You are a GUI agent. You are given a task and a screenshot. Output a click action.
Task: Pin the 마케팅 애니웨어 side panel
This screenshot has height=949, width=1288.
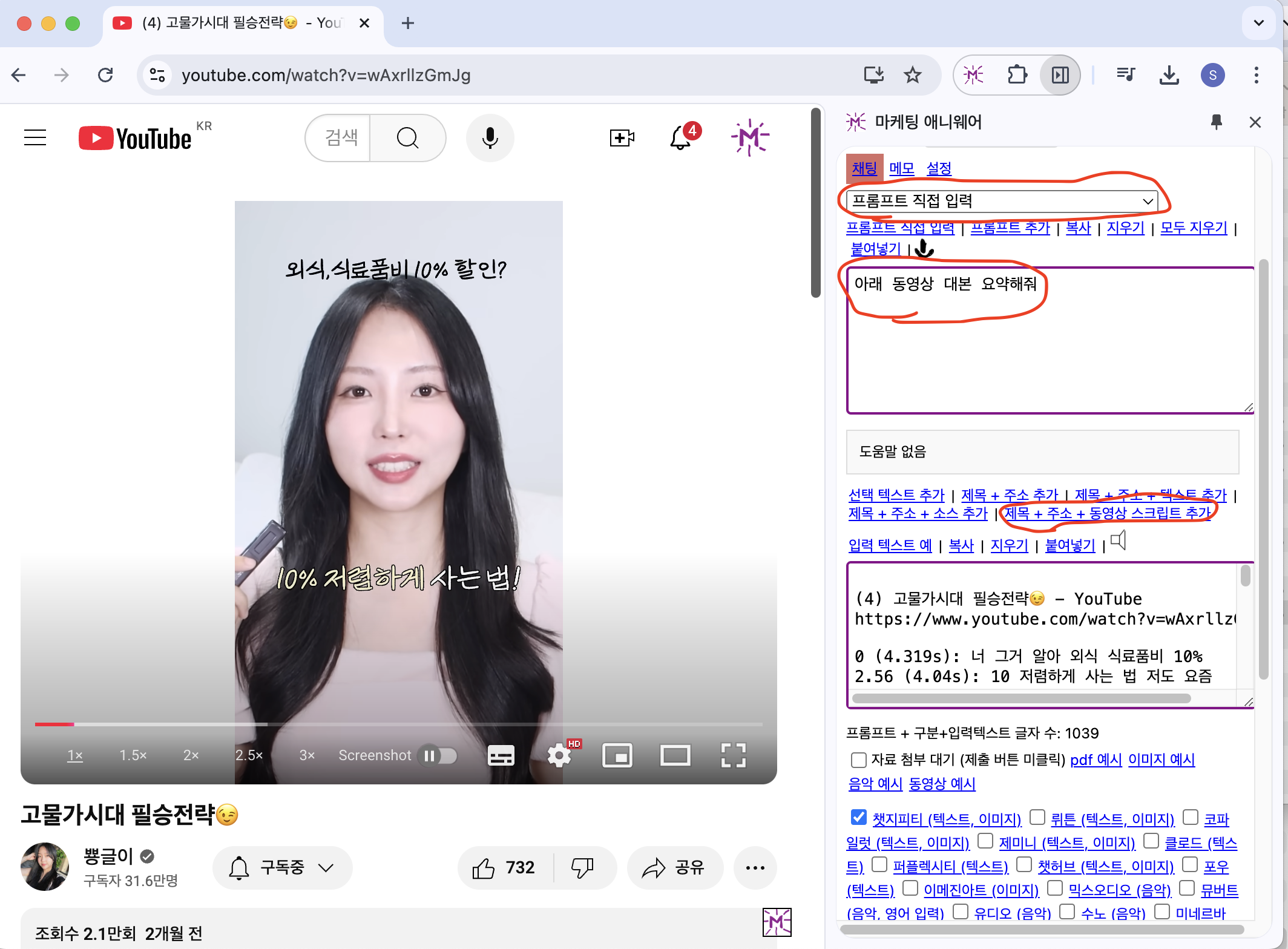pos(1217,122)
